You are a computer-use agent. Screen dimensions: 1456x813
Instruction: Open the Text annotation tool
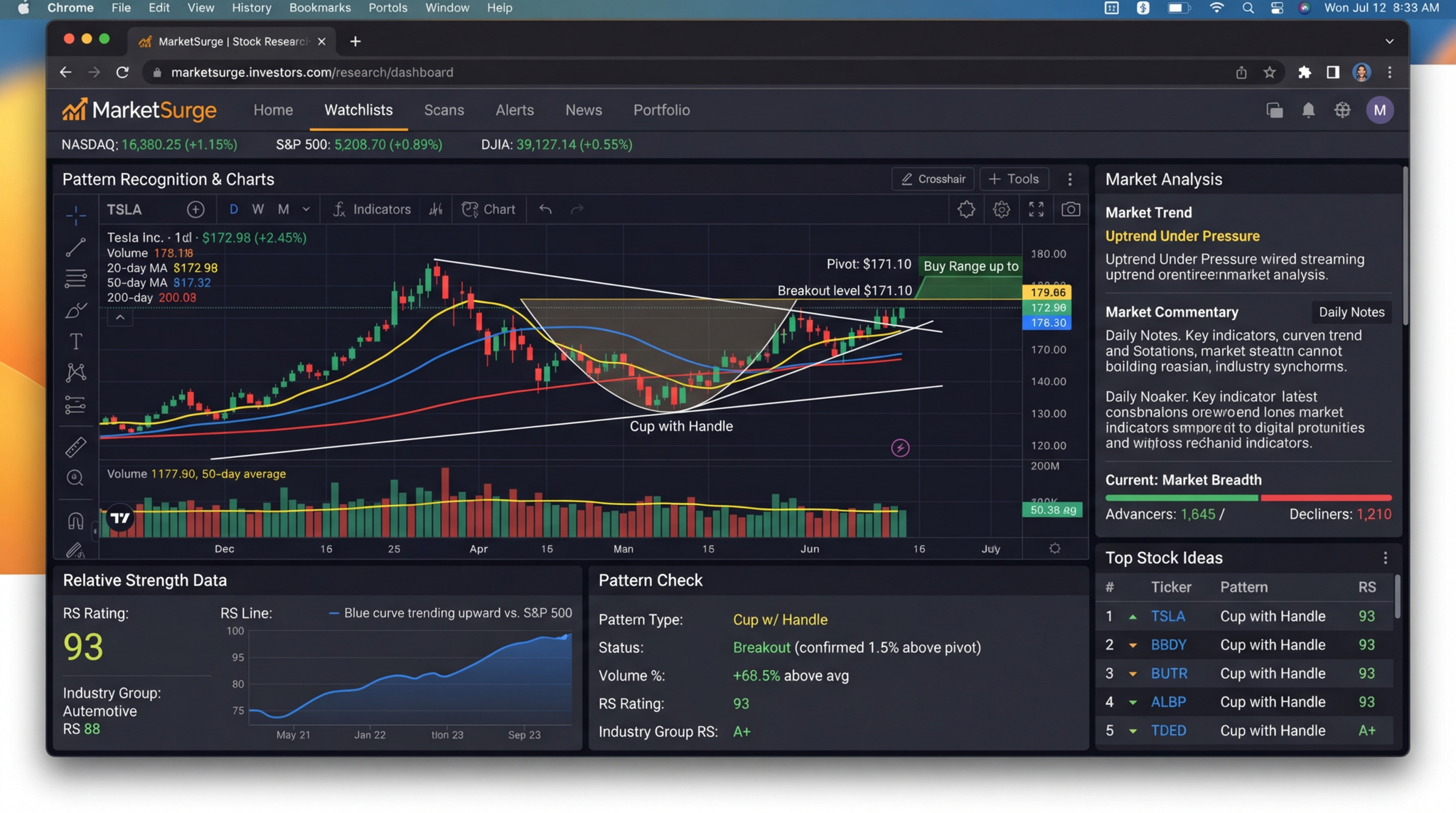(x=75, y=341)
